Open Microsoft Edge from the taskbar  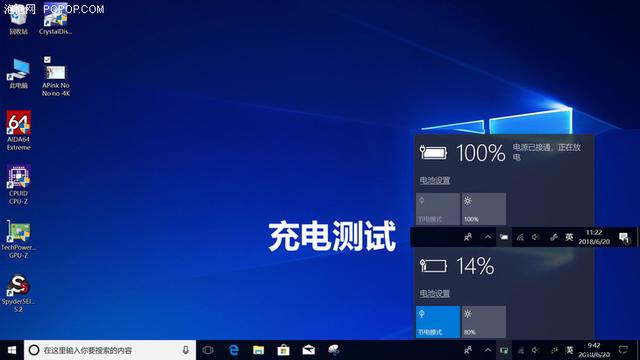[233, 350]
